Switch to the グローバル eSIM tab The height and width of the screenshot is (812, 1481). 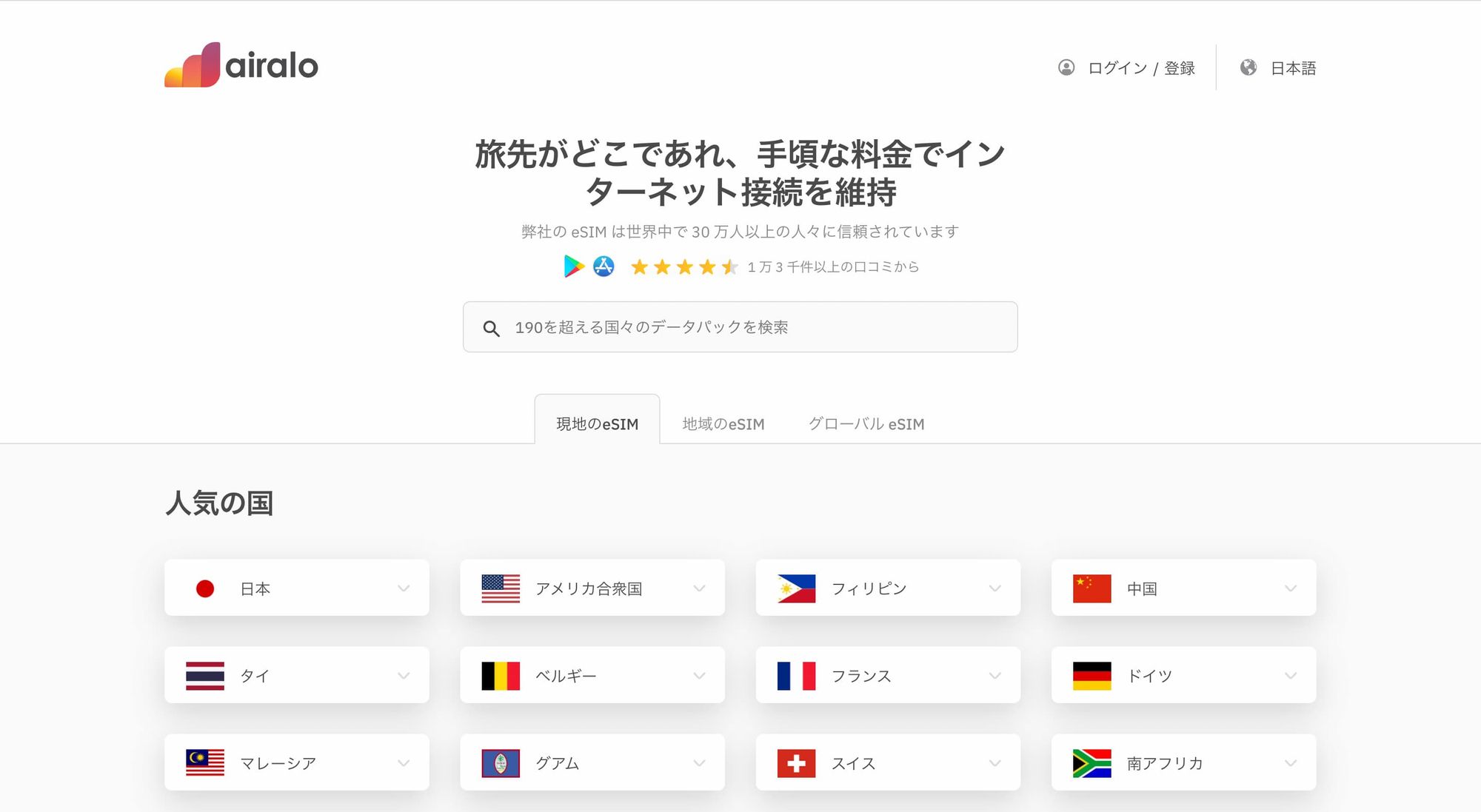tap(866, 424)
